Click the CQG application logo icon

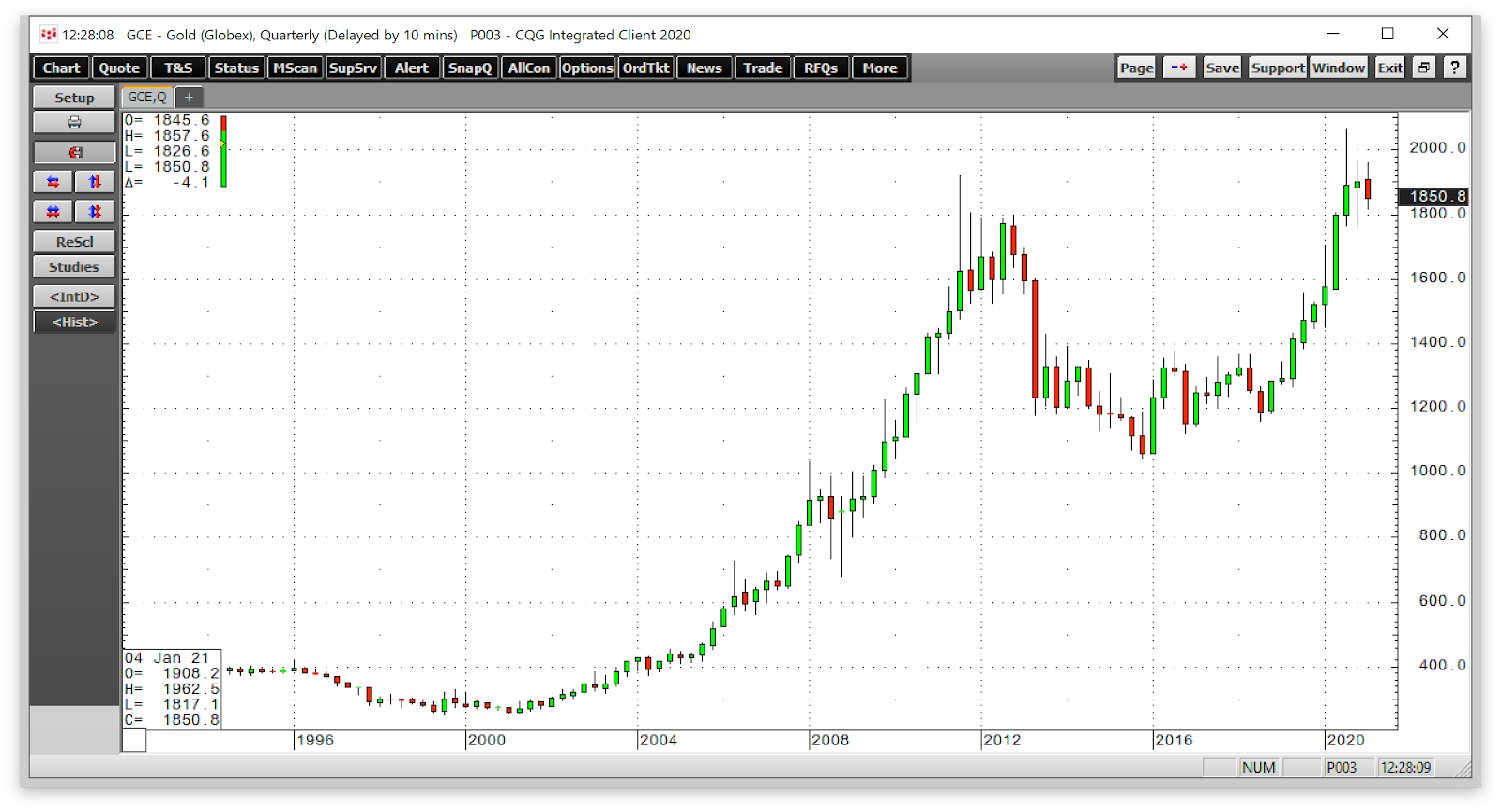click(x=49, y=35)
